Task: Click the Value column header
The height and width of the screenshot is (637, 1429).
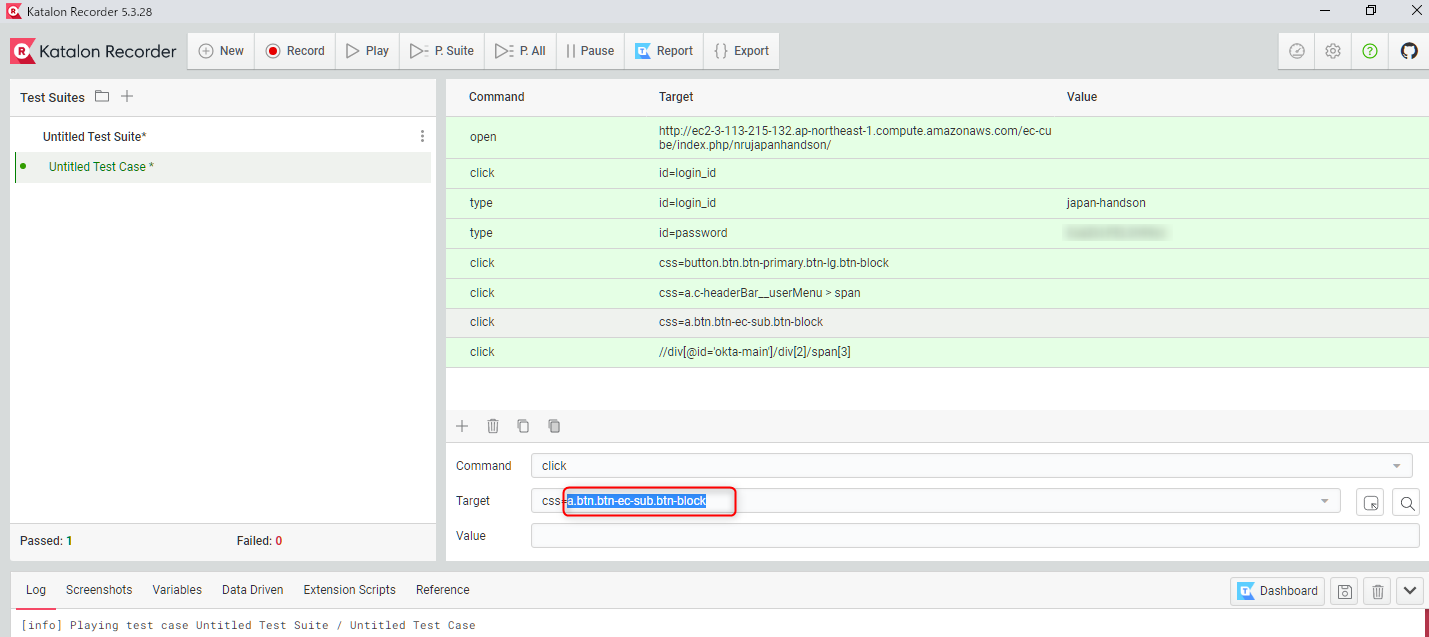Action: tap(1082, 97)
